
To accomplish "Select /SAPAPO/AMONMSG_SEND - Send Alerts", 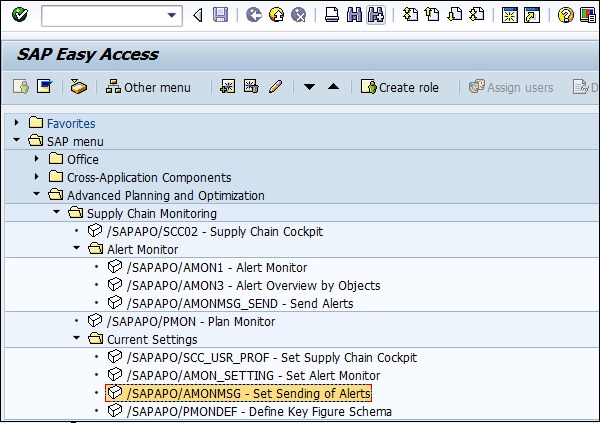I will 240,304.
